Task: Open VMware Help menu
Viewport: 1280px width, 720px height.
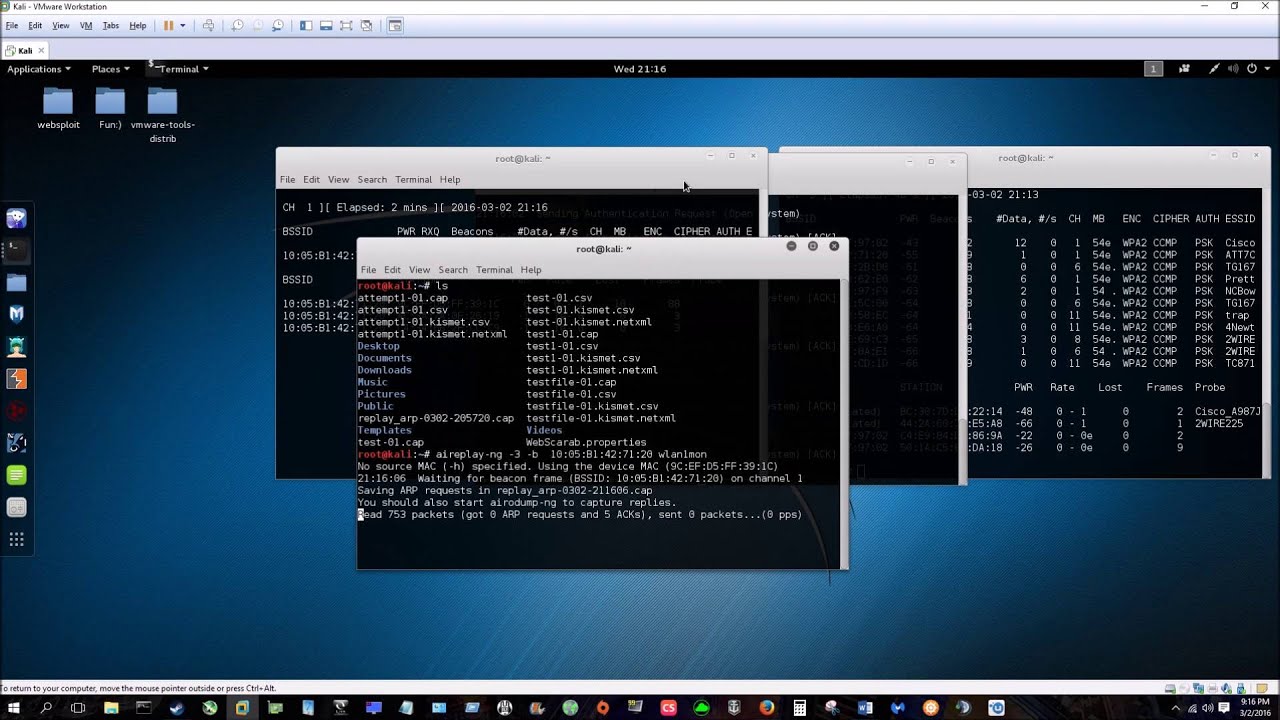Action: 138,25
